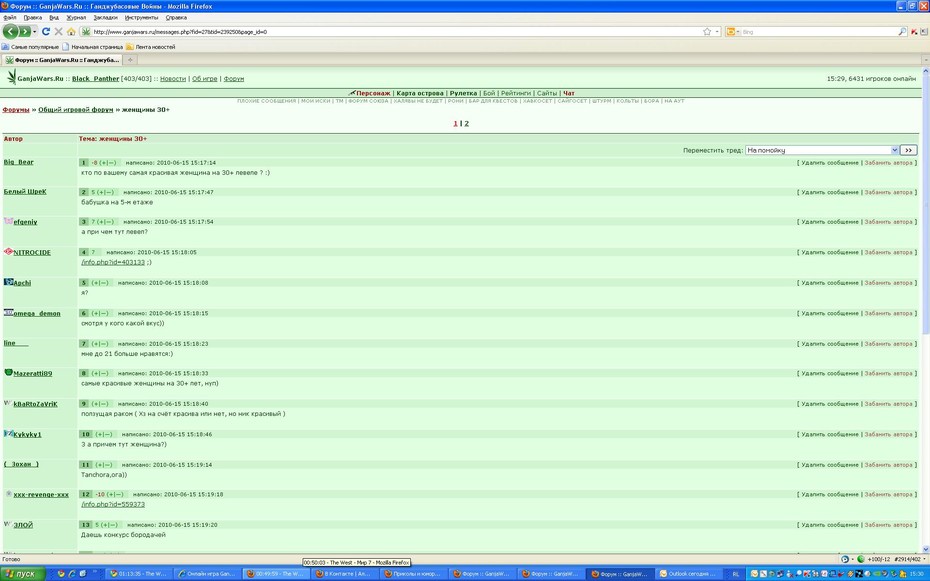
Task: Go to the Персонаж page
Action: coord(373,93)
